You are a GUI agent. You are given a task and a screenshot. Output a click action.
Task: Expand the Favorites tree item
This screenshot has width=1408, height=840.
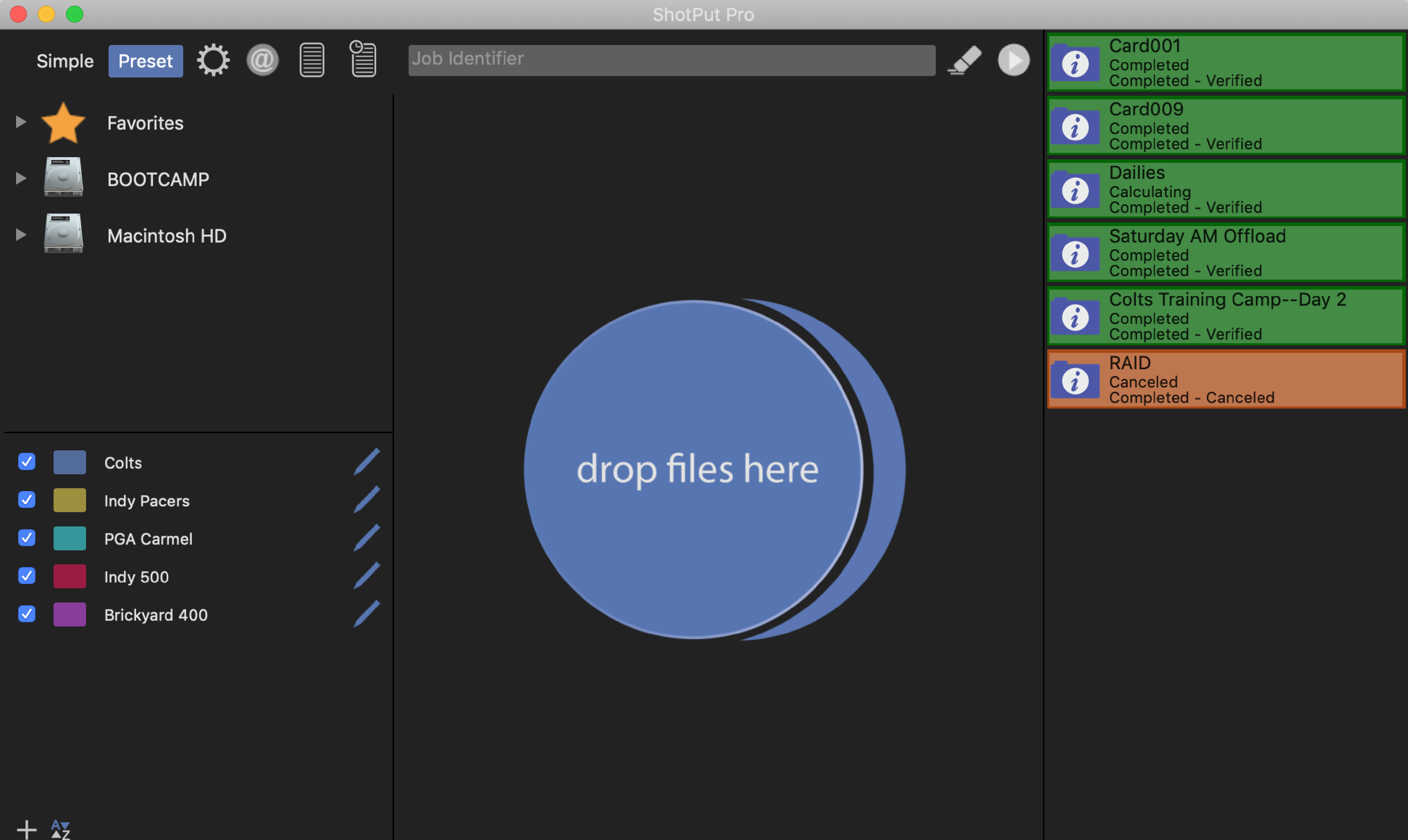click(21, 122)
